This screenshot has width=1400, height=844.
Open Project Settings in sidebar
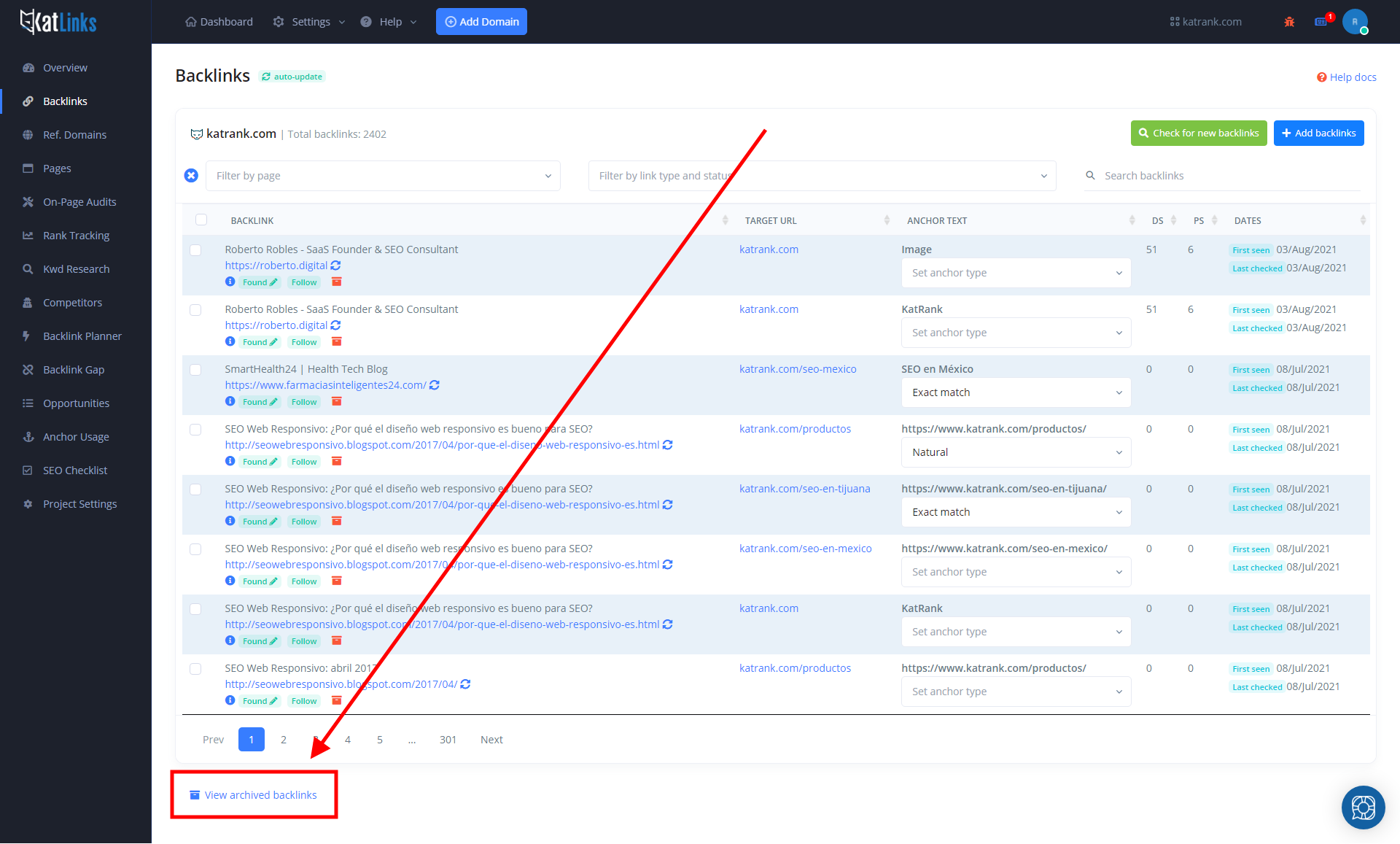(x=79, y=504)
